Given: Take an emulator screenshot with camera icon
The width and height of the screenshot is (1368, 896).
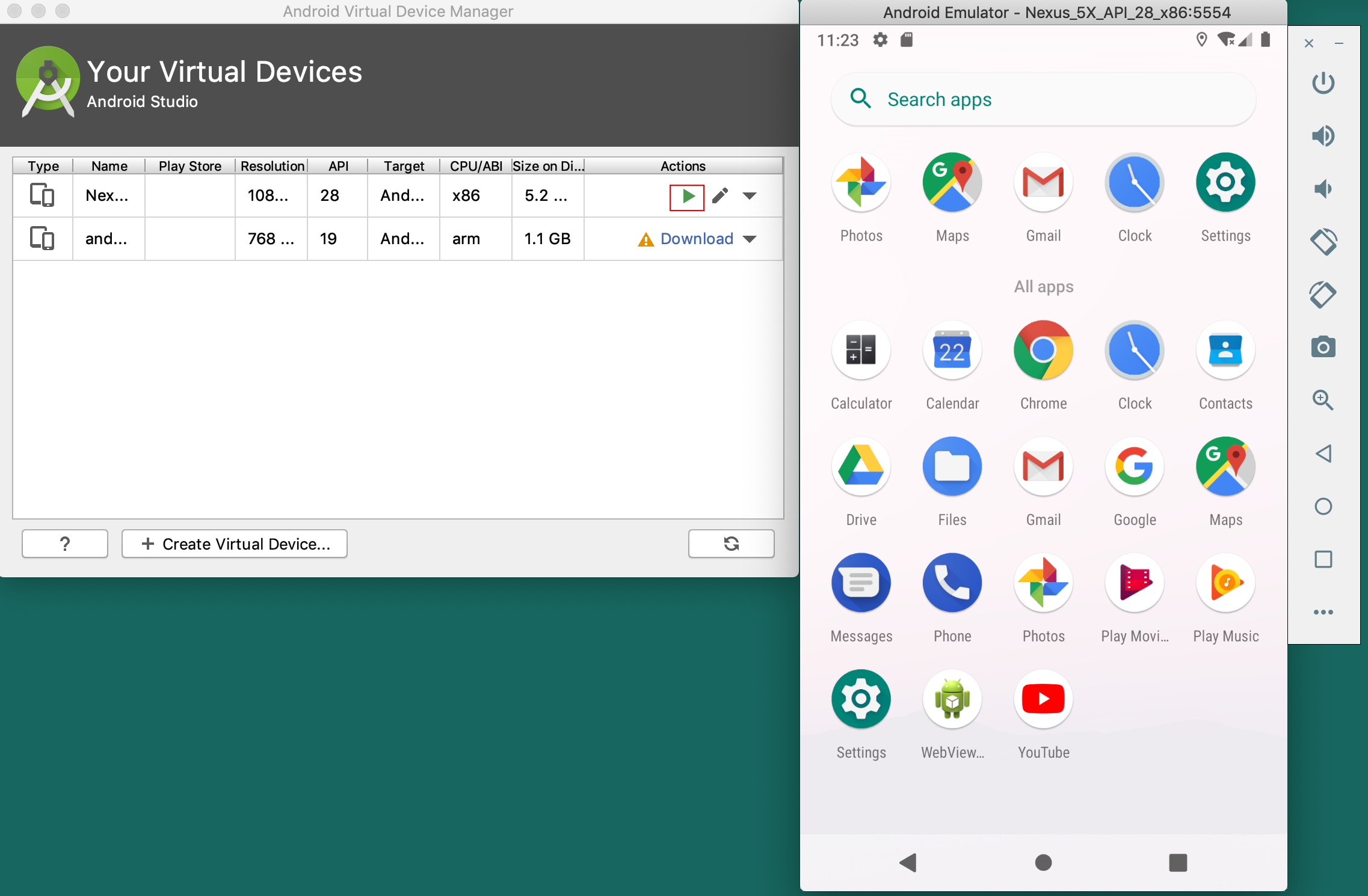Looking at the screenshot, I should pyautogui.click(x=1323, y=347).
